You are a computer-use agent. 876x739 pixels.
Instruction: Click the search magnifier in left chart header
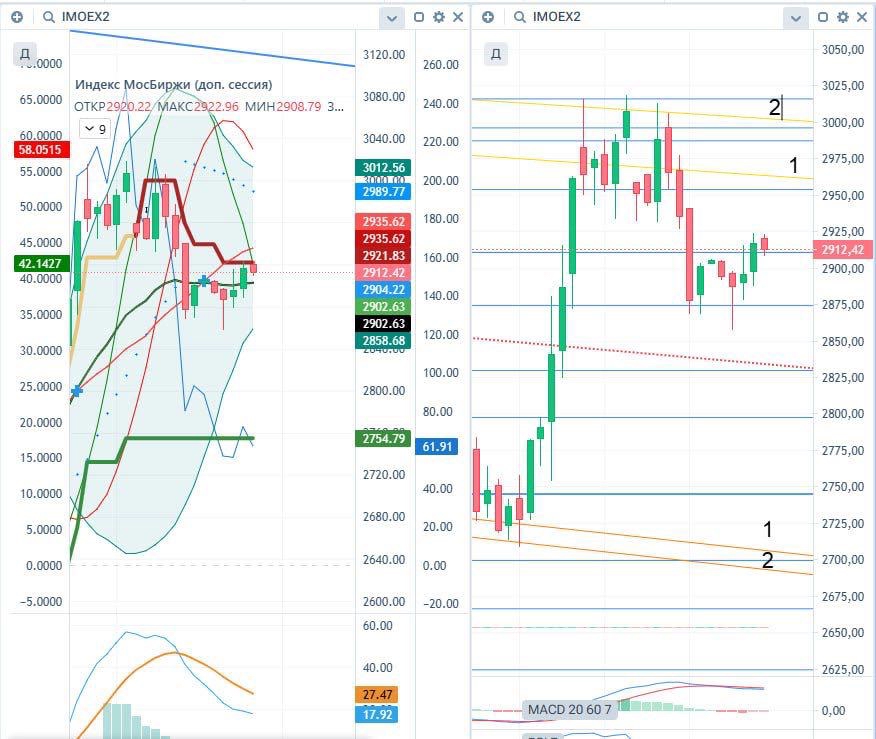coord(48,17)
